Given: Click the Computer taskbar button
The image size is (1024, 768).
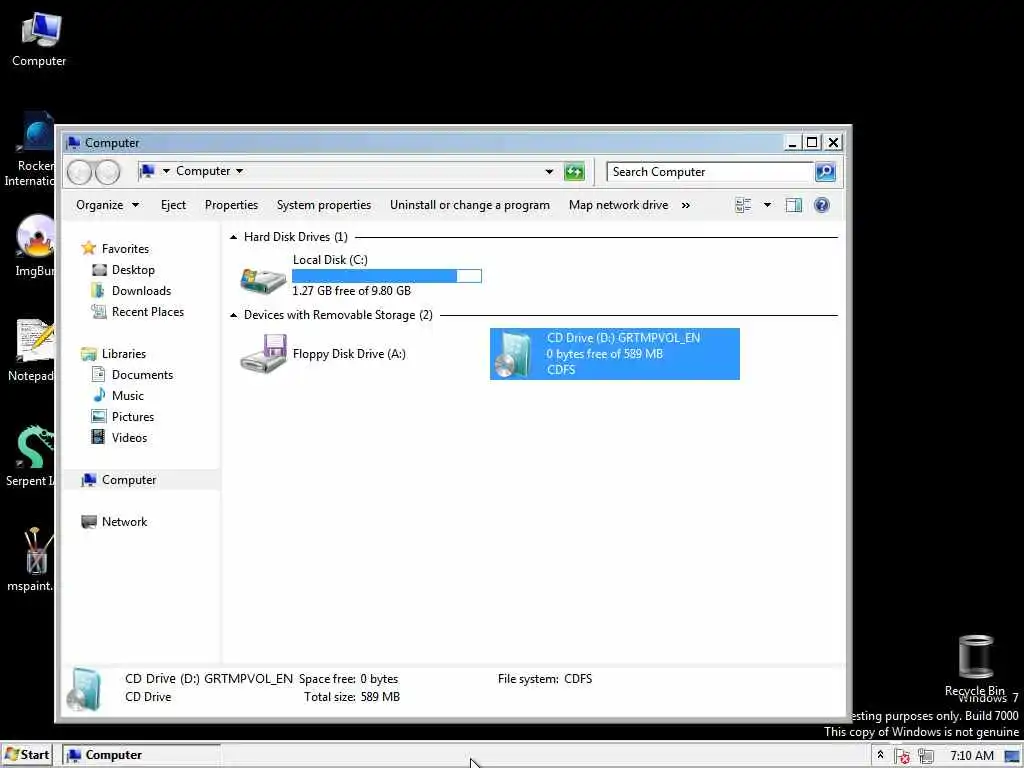Looking at the screenshot, I should (141, 755).
